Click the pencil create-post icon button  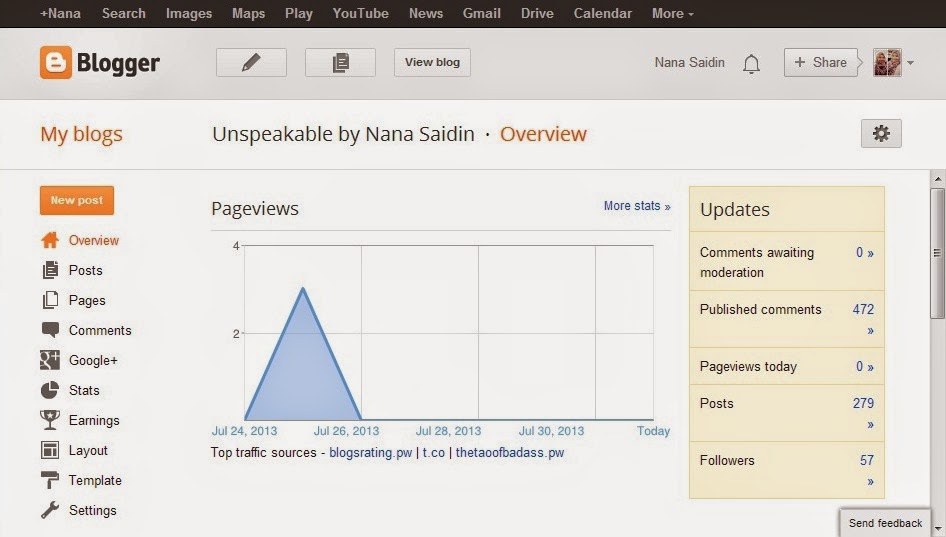(x=251, y=62)
